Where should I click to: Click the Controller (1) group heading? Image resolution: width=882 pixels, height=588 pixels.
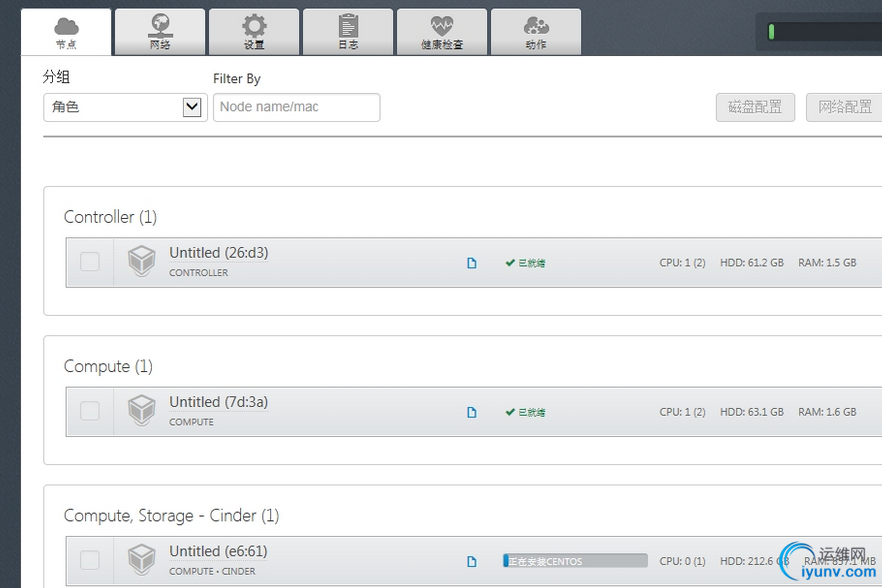[110, 217]
